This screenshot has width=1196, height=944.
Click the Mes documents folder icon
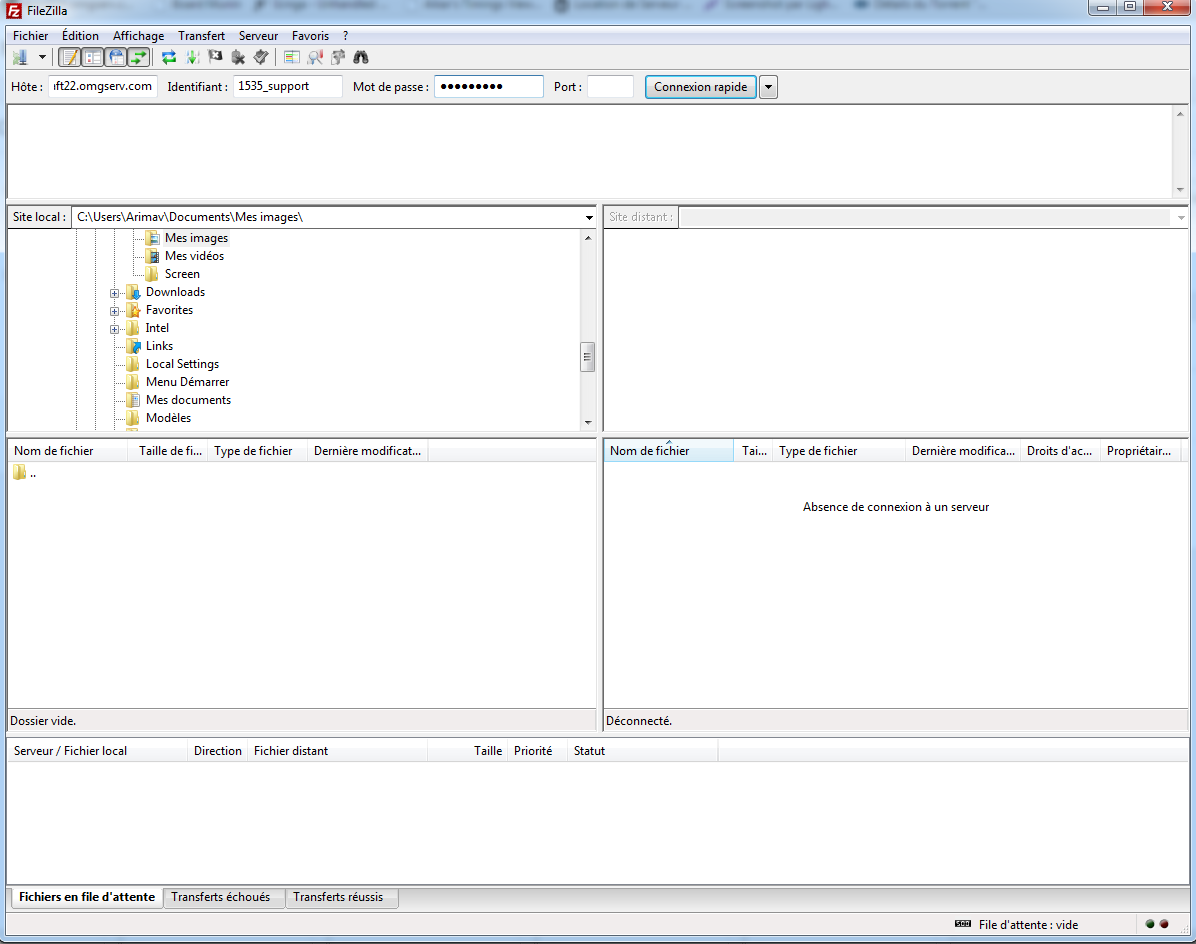(133, 400)
